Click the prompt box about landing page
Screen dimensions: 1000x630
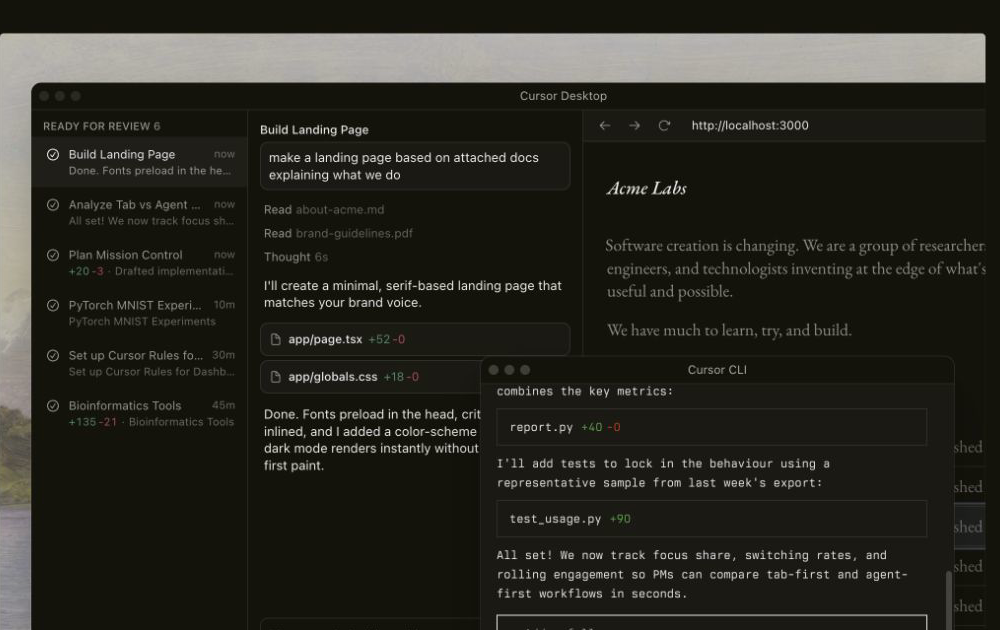point(415,166)
